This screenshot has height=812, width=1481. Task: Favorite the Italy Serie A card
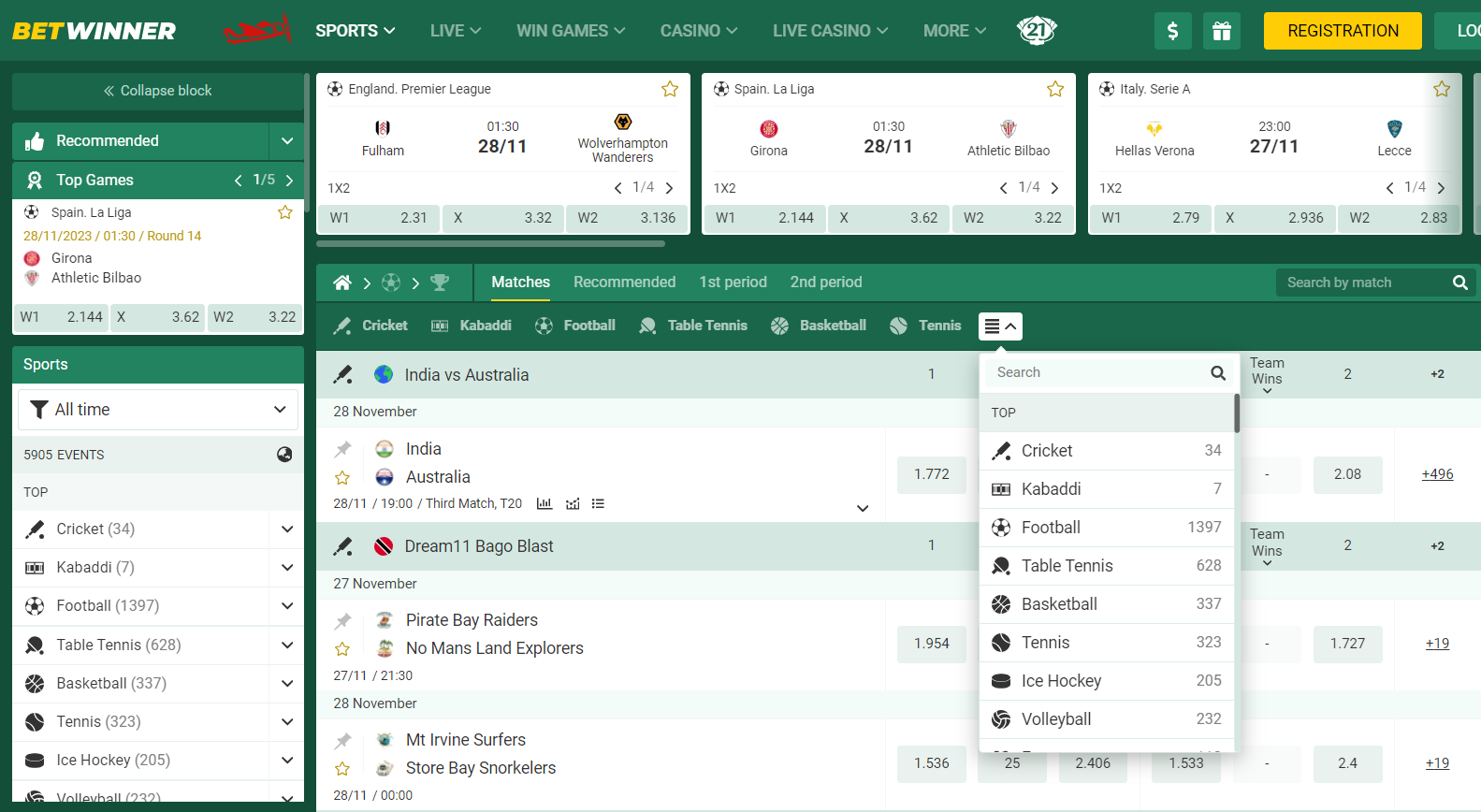(1442, 89)
